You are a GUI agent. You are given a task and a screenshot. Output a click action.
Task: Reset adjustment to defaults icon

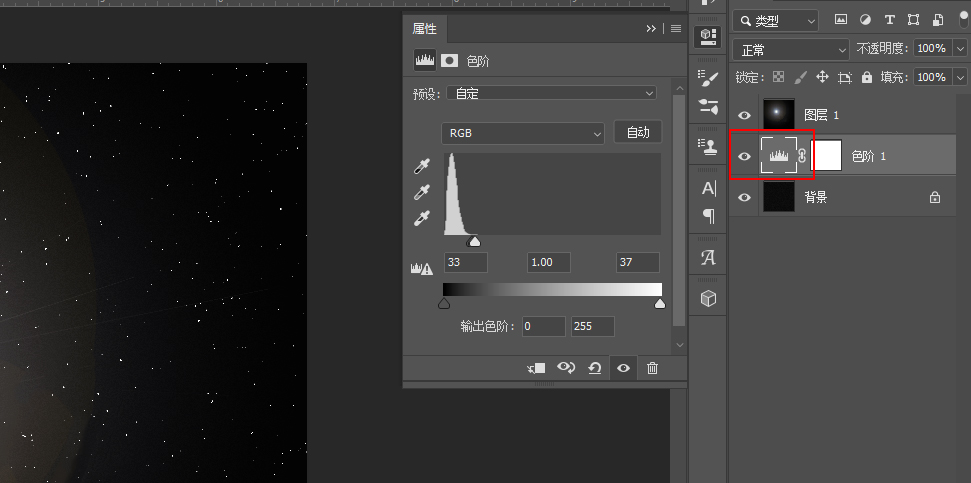[x=594, y=368]
